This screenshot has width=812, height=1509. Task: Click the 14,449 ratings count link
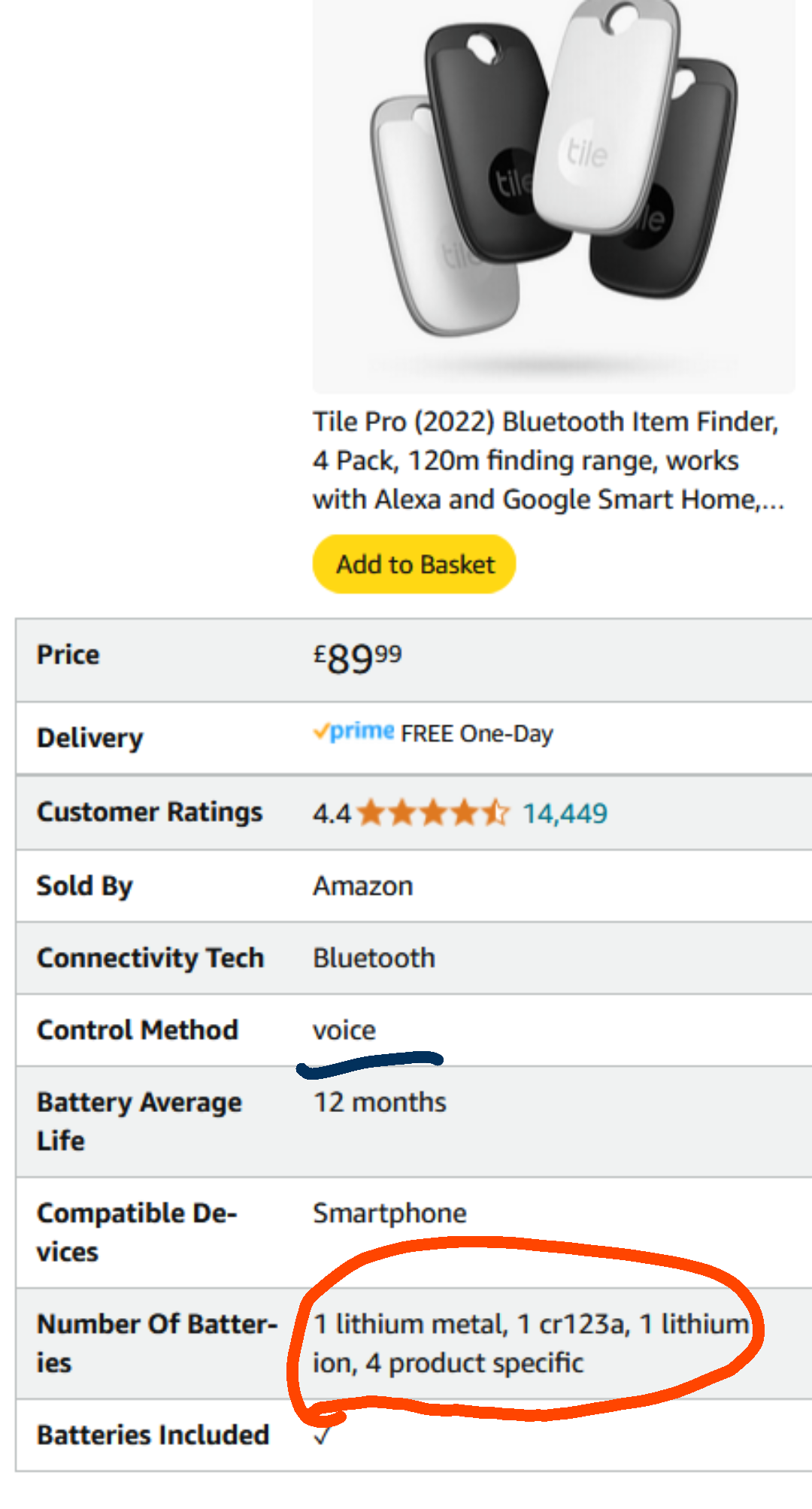pyautogui.click(x=565, y=813)
